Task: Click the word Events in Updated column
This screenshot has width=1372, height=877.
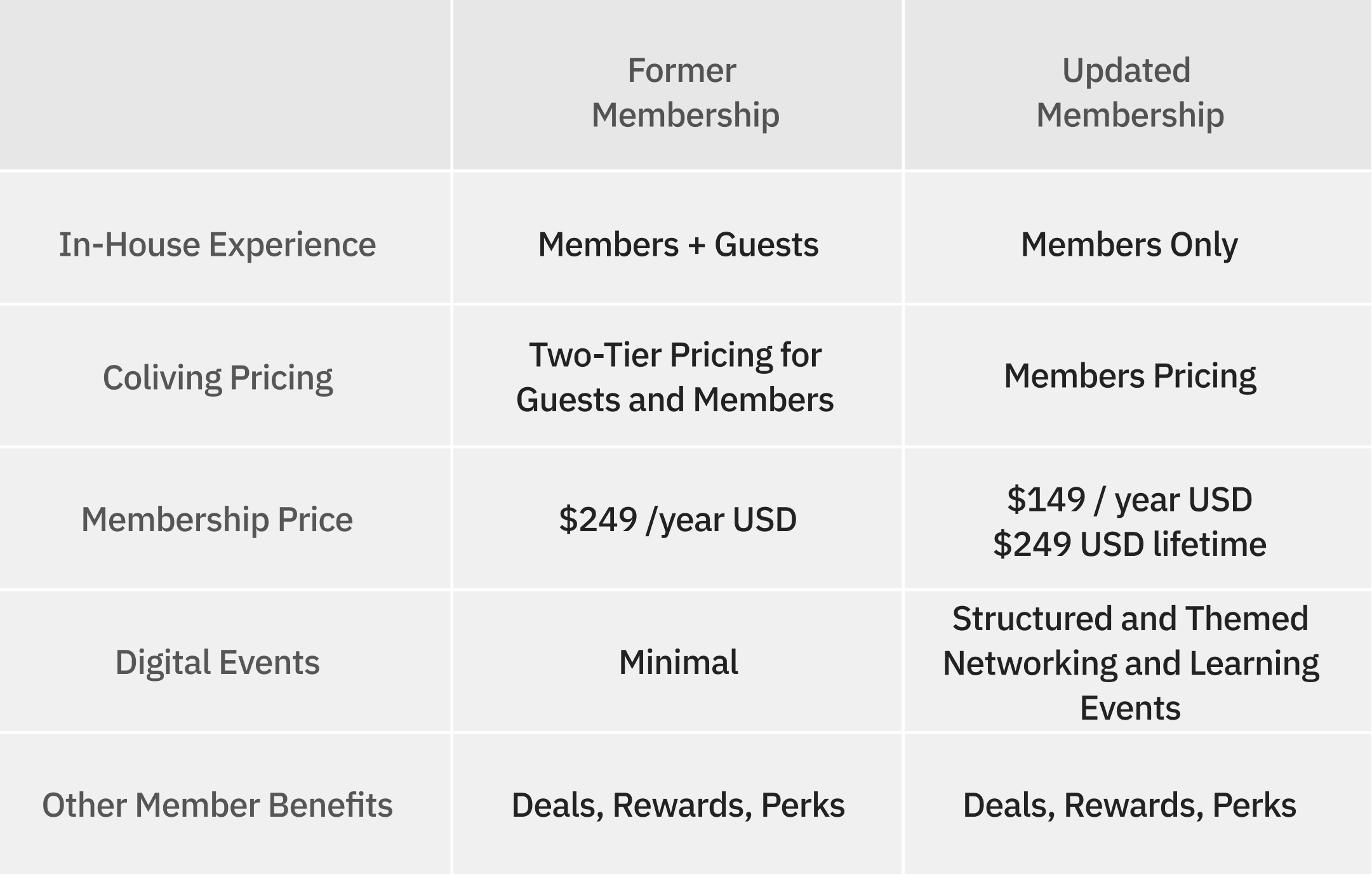Action: (x=1130, y=708)
